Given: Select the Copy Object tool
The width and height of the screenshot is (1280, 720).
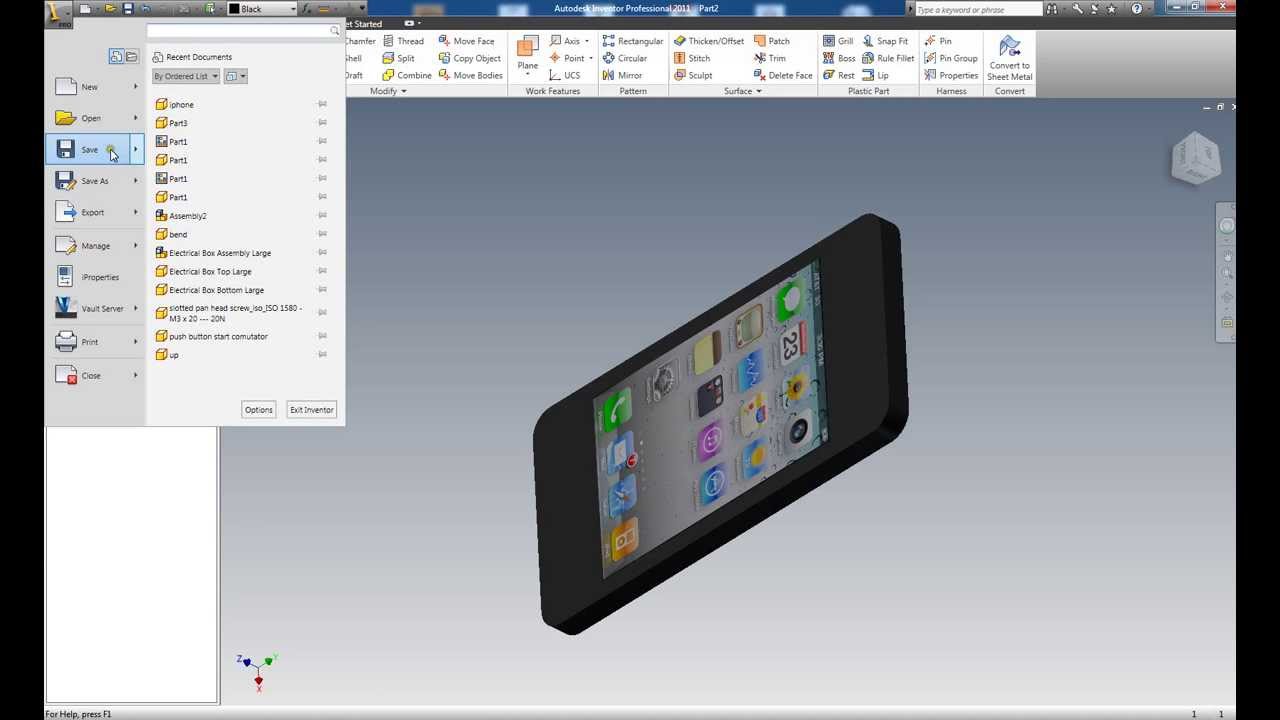Looking at the screenshot, I should point(469,58).
